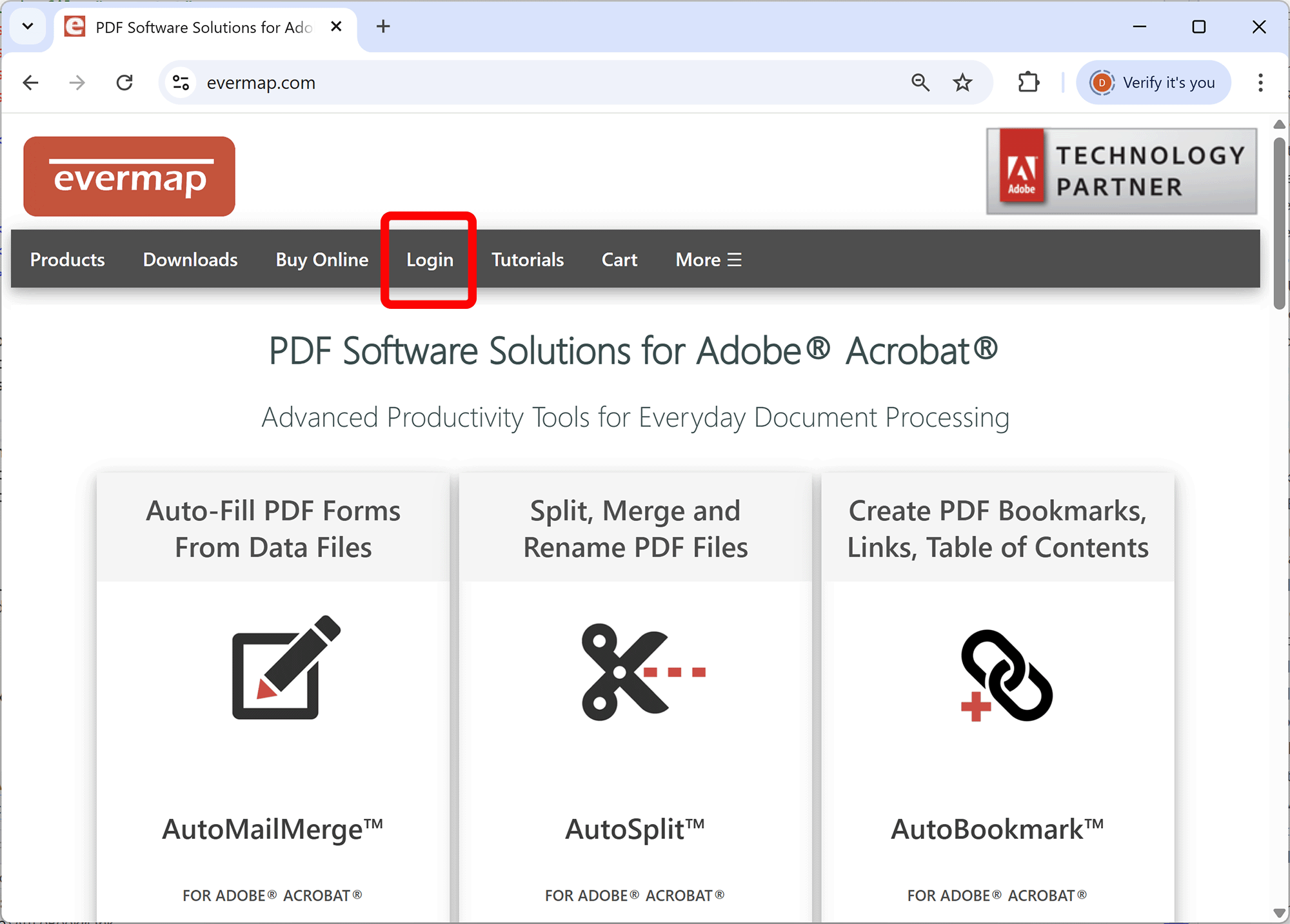Go to the Downloads menu item

click(190, 259)
